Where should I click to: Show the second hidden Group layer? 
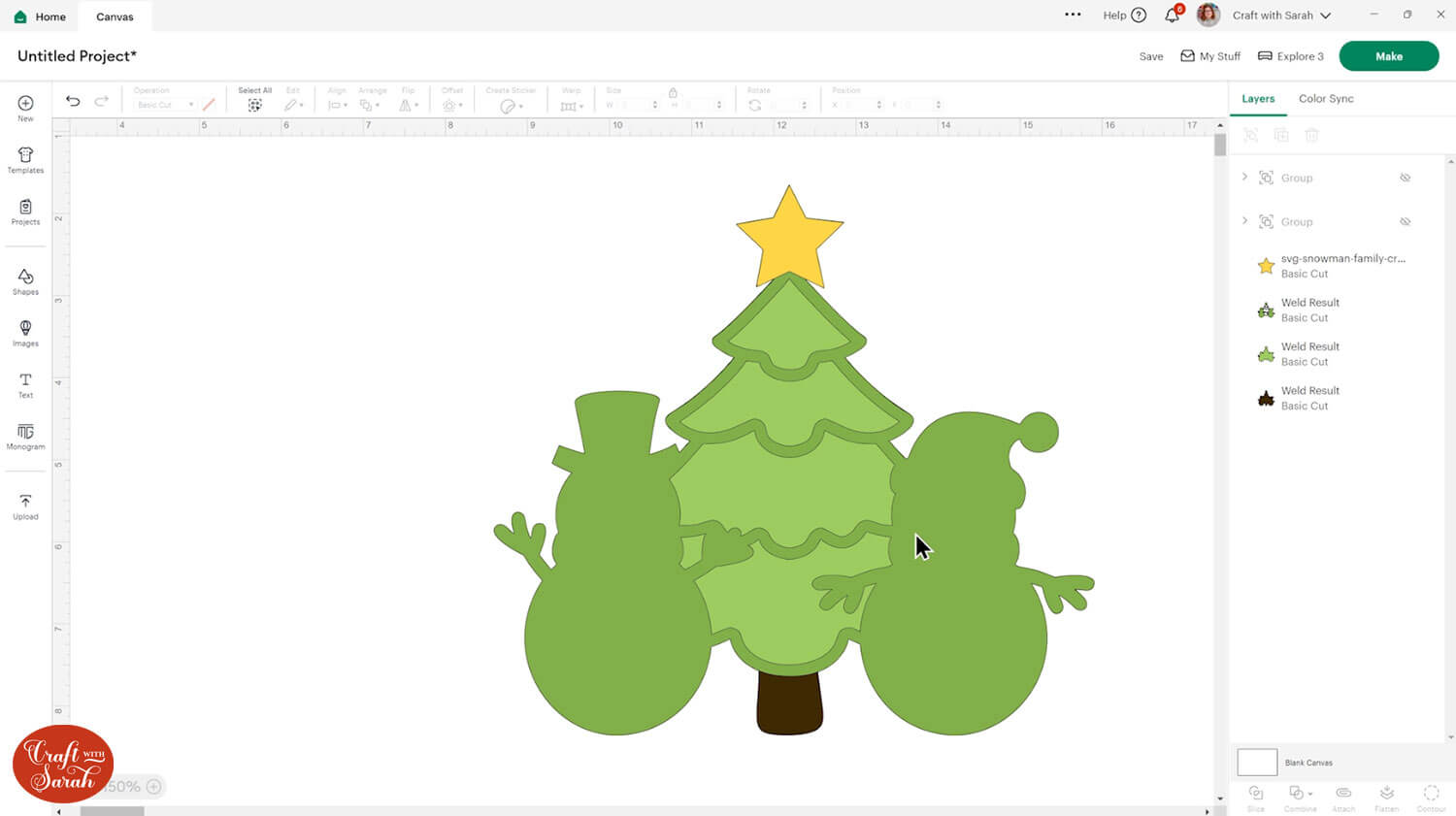coord(1405,222)
